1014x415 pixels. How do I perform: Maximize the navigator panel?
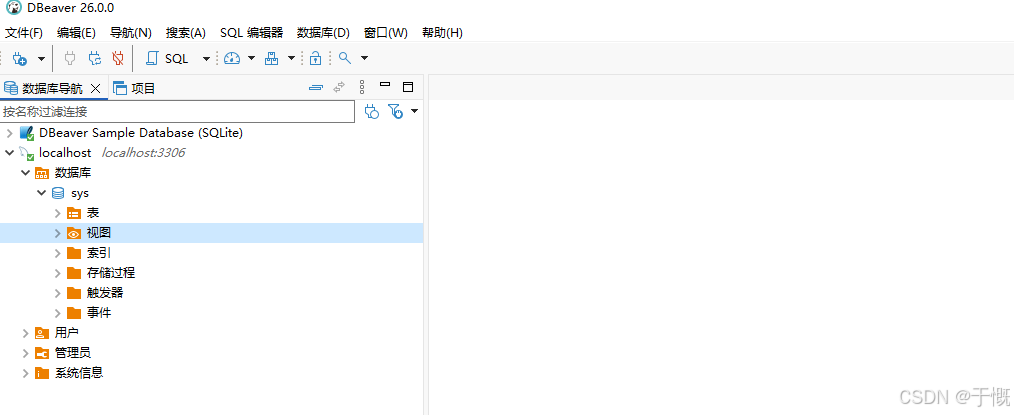pyautogui.click(x=407, y=87)
